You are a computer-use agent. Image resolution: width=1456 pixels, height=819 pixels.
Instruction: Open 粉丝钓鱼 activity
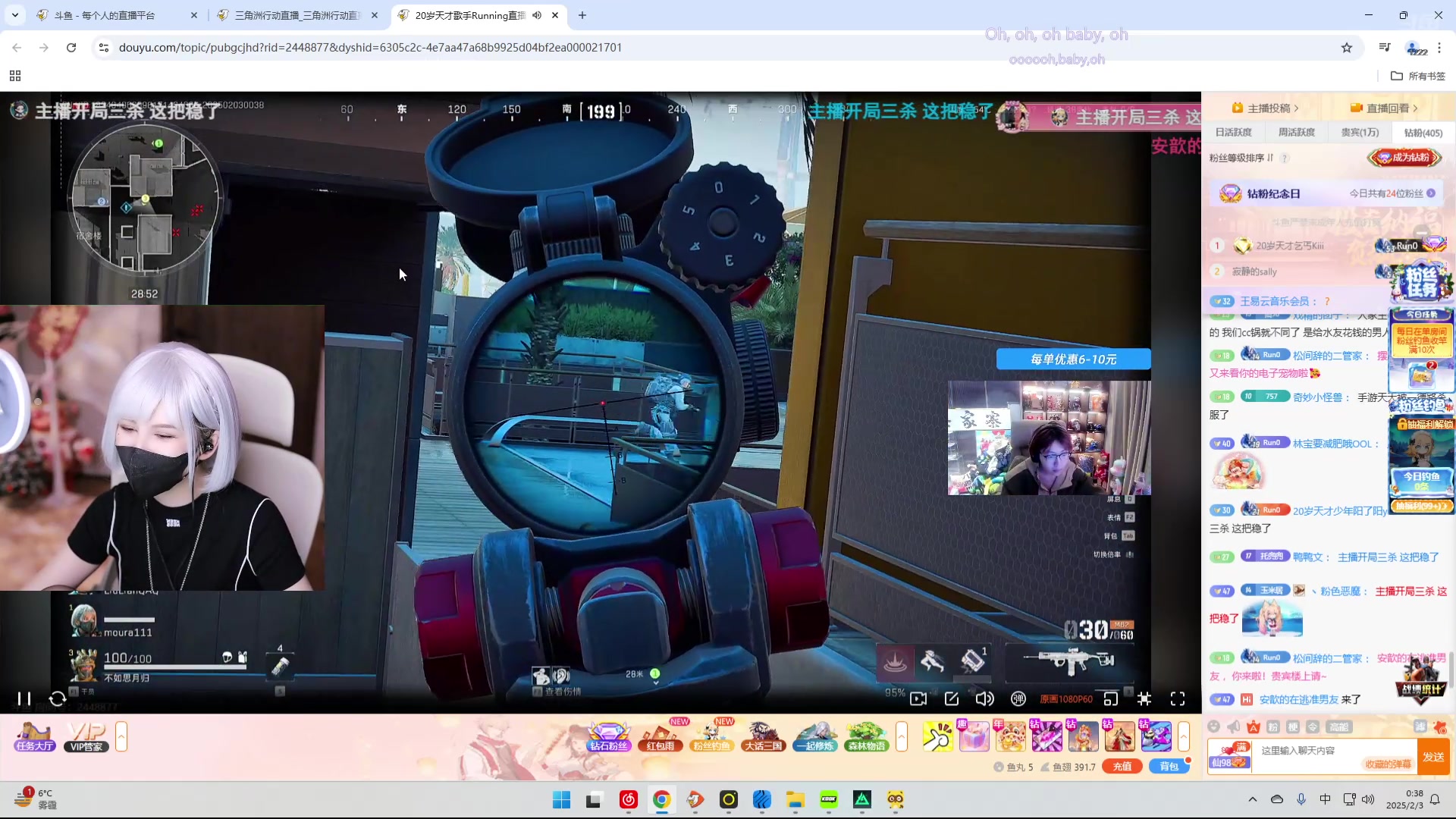pyautogui.click(x=711, y=736)
